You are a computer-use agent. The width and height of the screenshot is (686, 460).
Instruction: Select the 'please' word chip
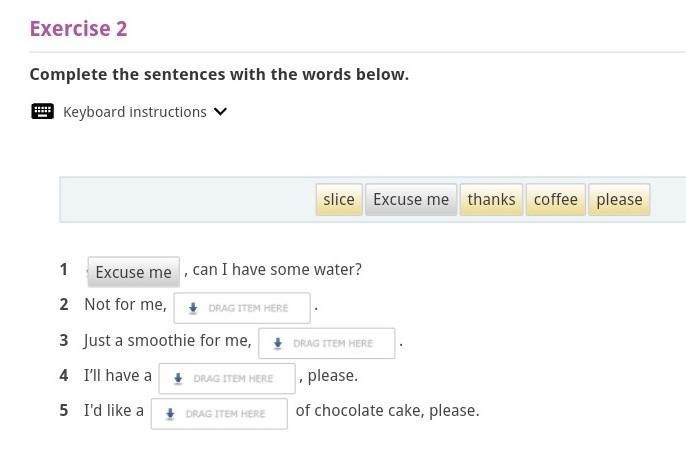tap(619, 199)
